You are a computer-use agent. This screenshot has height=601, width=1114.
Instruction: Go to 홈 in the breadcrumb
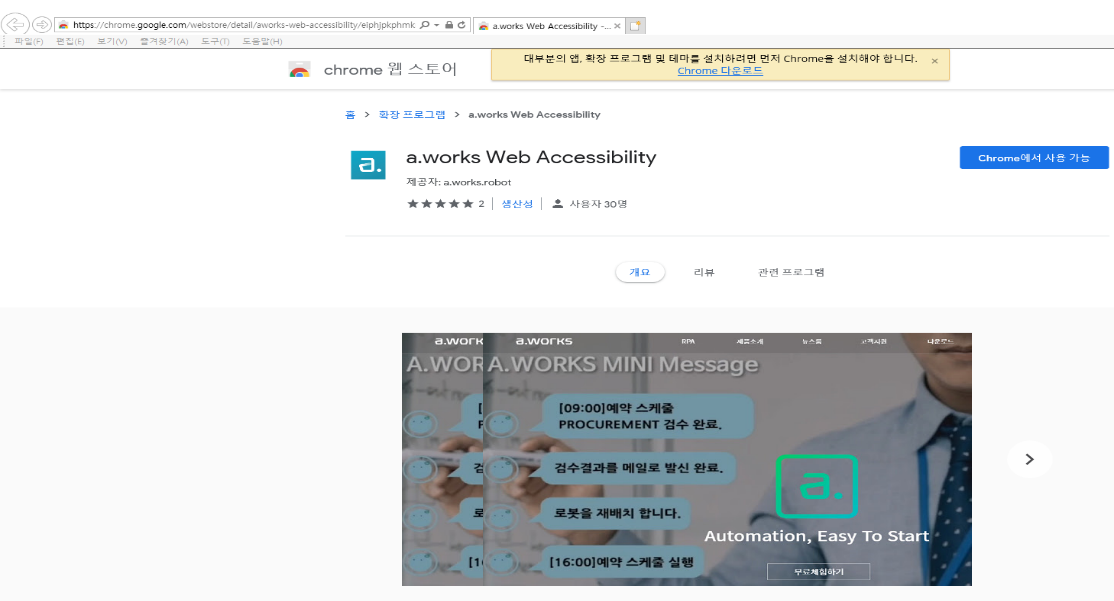pos(350,114)
